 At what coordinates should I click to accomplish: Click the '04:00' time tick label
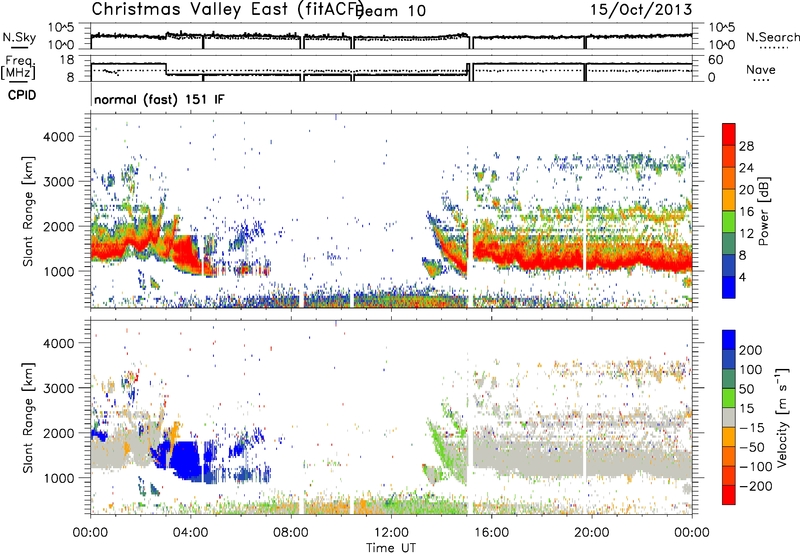pyautogui.click(x=191, y=533)
